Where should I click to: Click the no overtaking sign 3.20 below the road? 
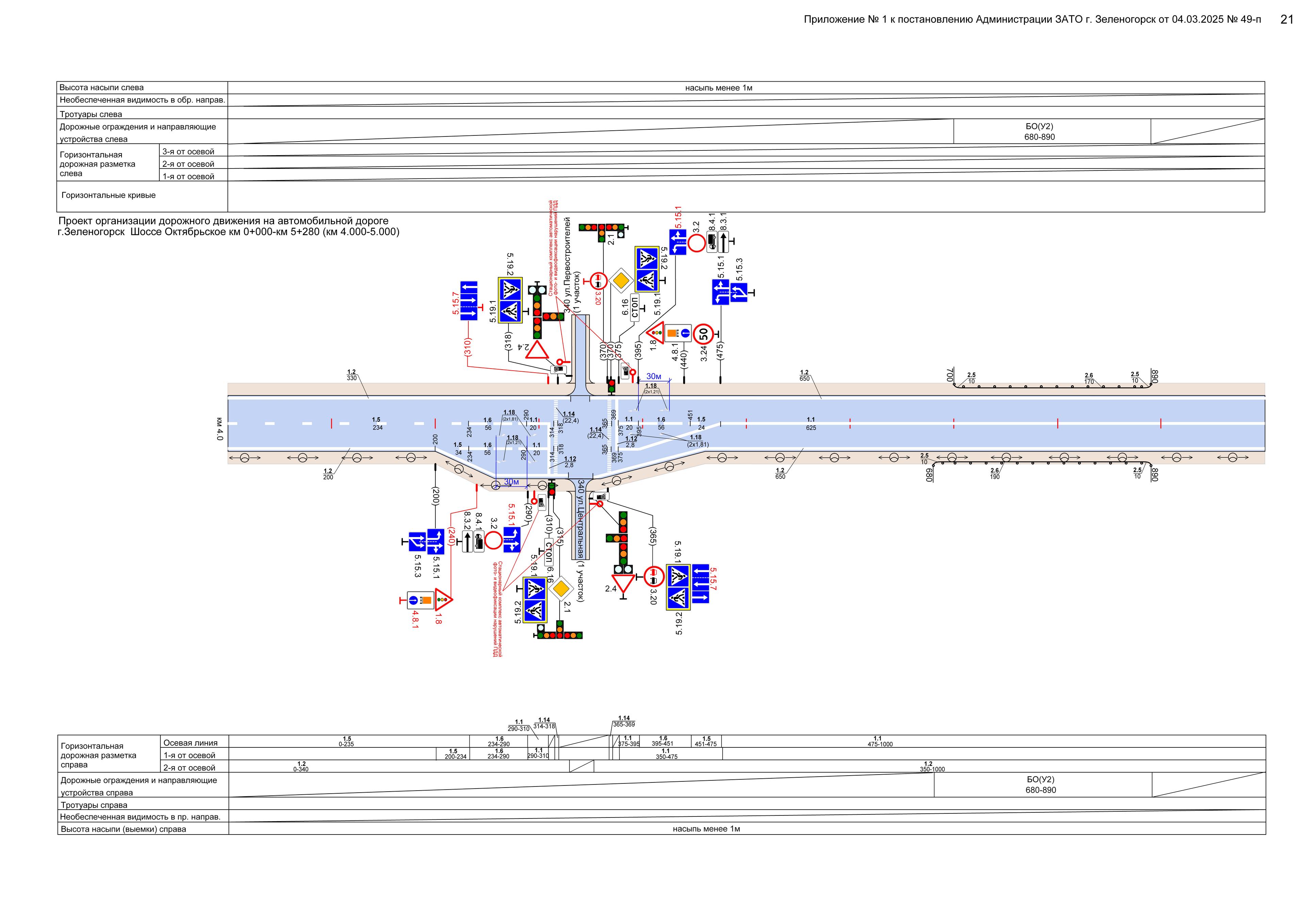click(653, 577)
